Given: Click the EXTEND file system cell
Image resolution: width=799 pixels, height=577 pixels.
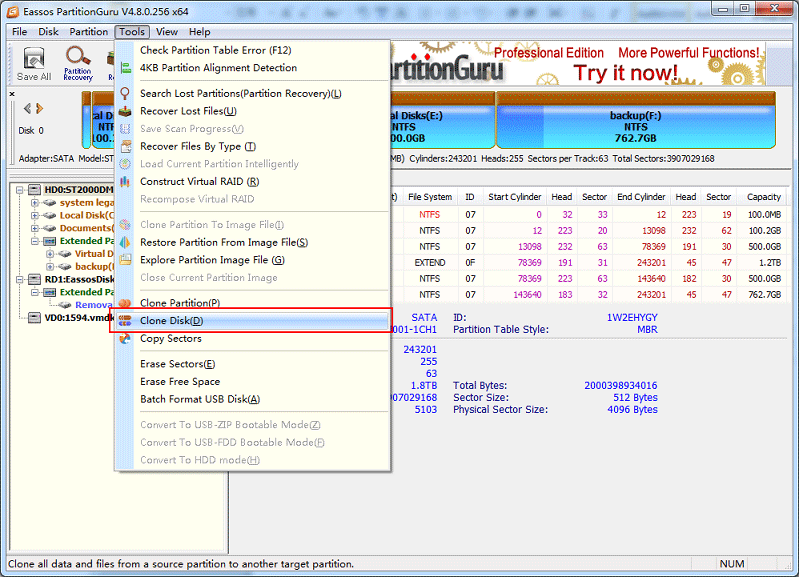Looking at the screenshot, I should [x=430, y=263].
